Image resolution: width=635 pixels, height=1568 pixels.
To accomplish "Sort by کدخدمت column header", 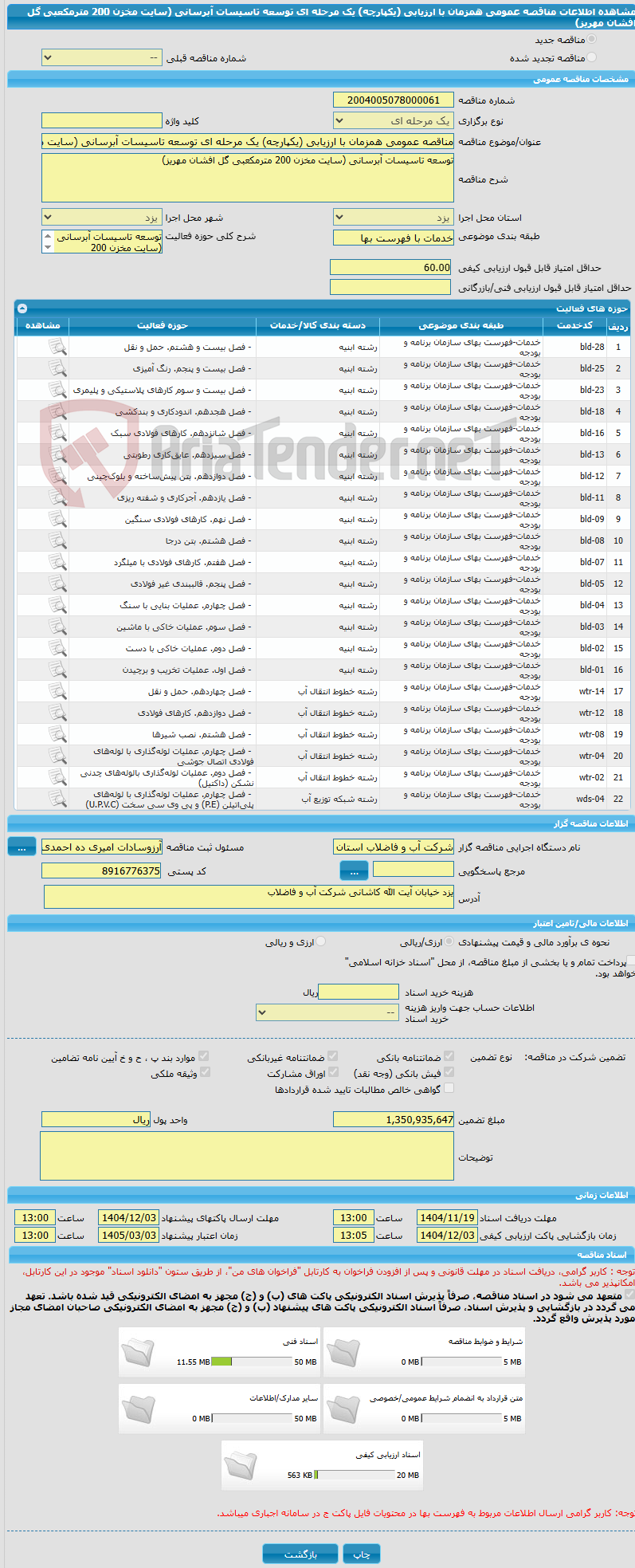I will (574, 325).
